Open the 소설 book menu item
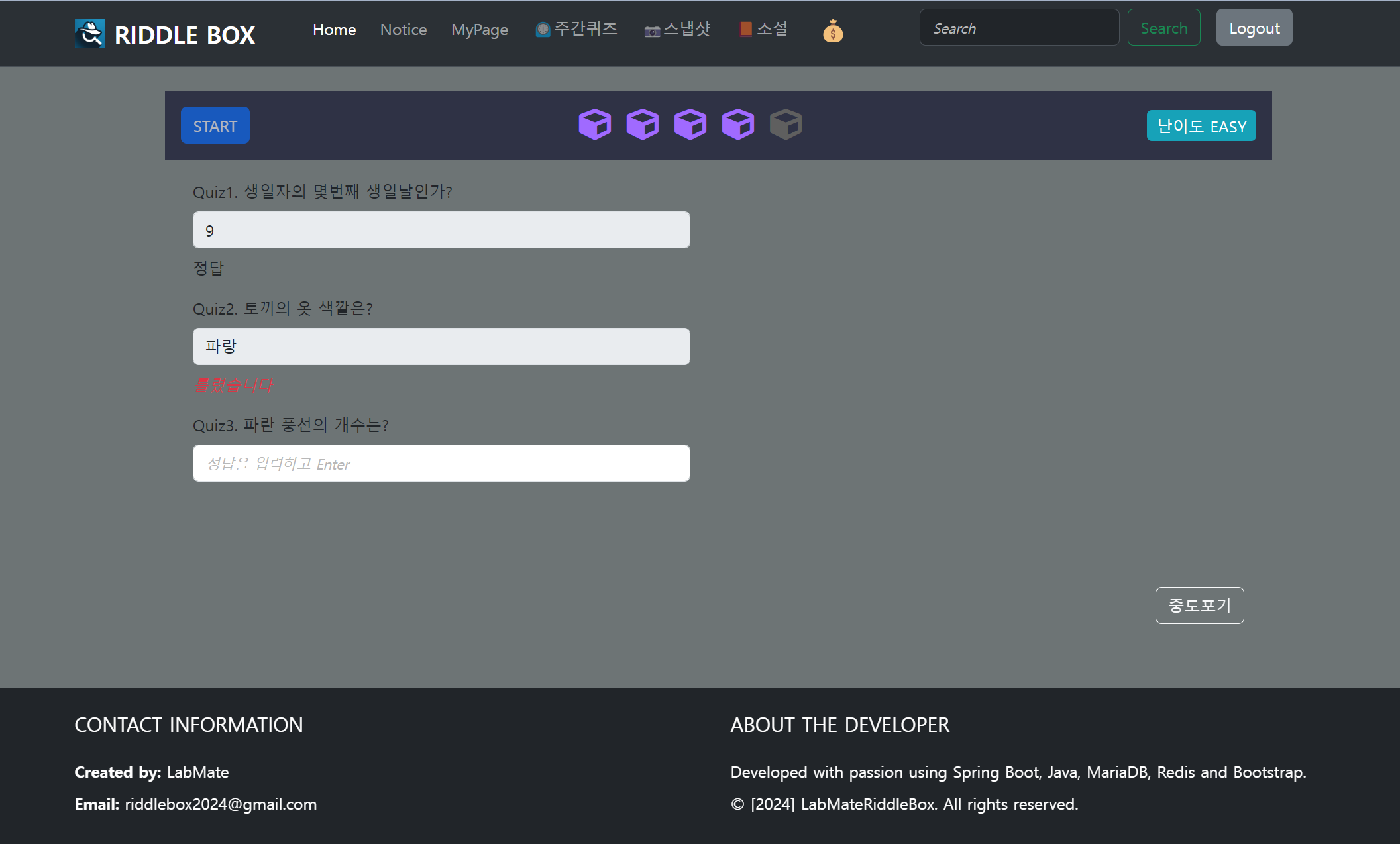 [x=764, y=29]
